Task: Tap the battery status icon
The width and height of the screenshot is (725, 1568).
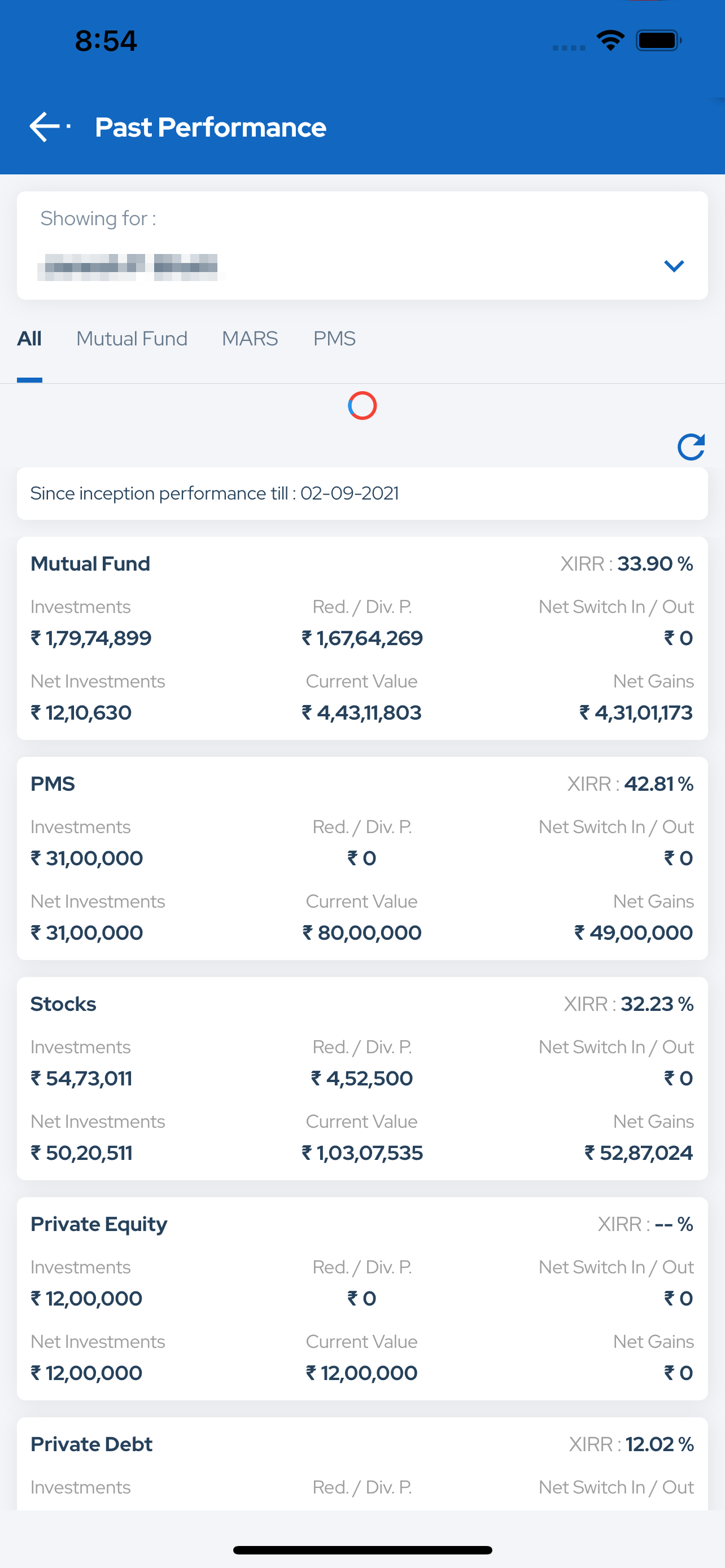Action: tap(658, 41)
